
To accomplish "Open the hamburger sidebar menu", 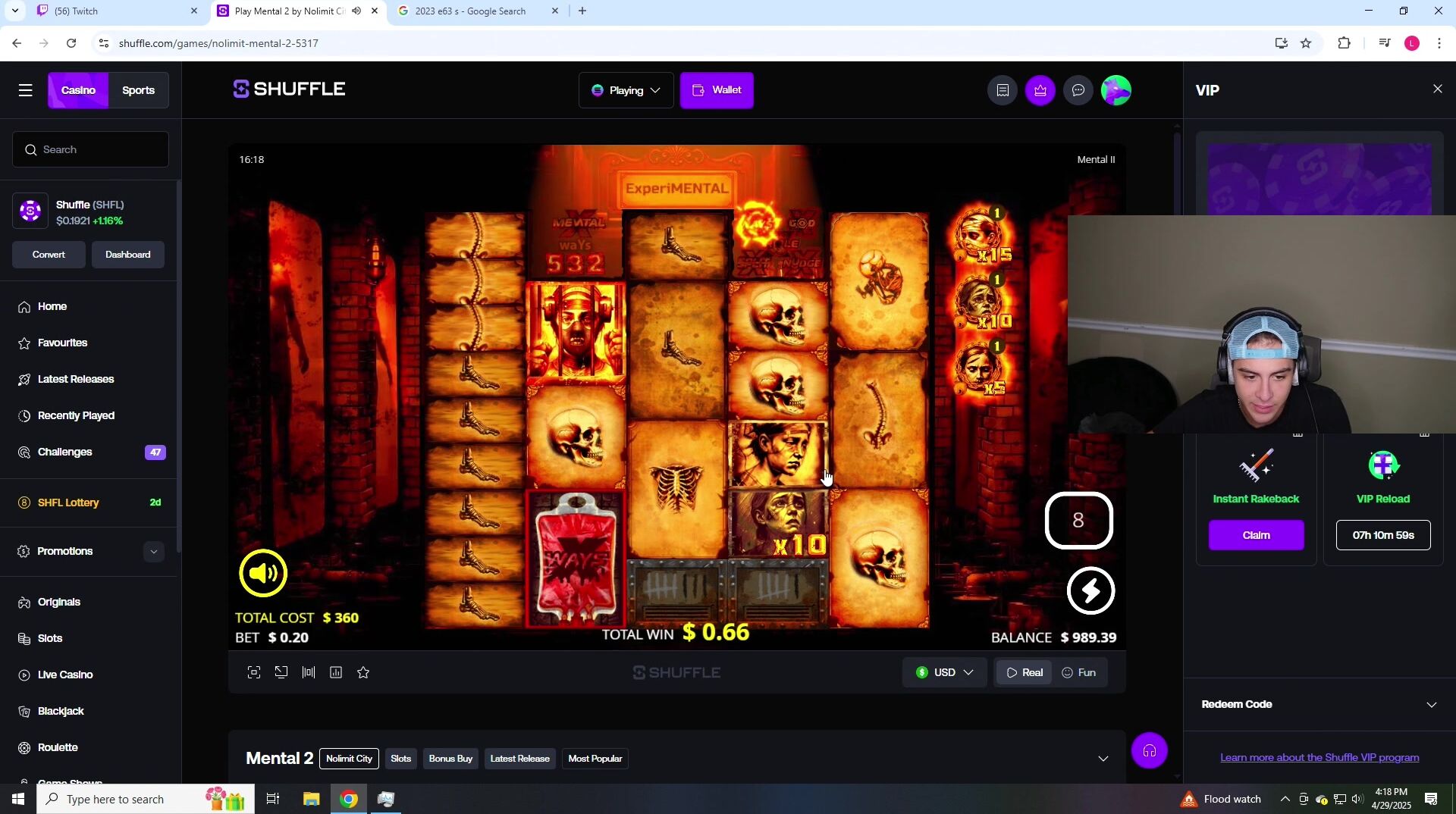I will (26, 90).
